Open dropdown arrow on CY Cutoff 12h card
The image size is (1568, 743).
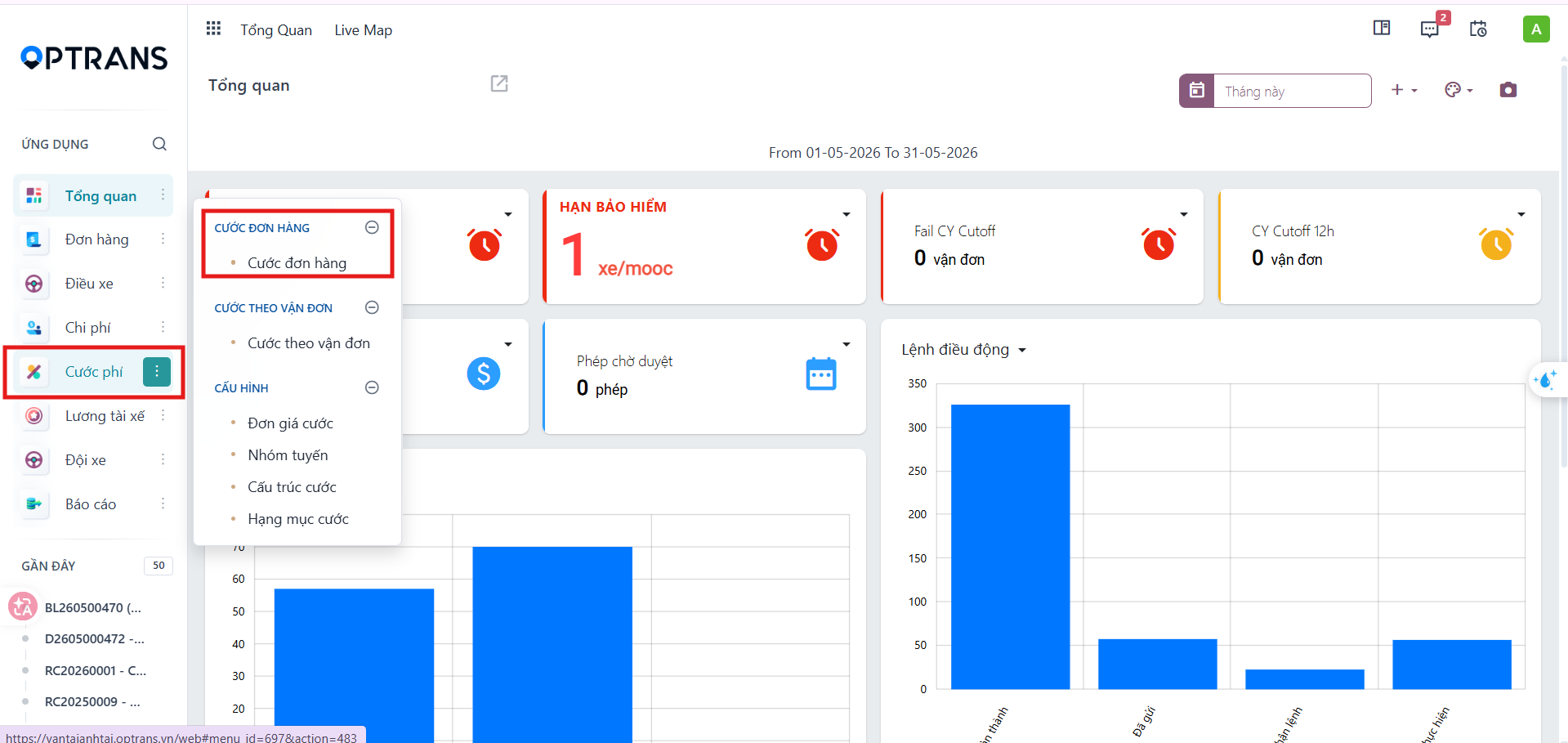pos(1521,214)
